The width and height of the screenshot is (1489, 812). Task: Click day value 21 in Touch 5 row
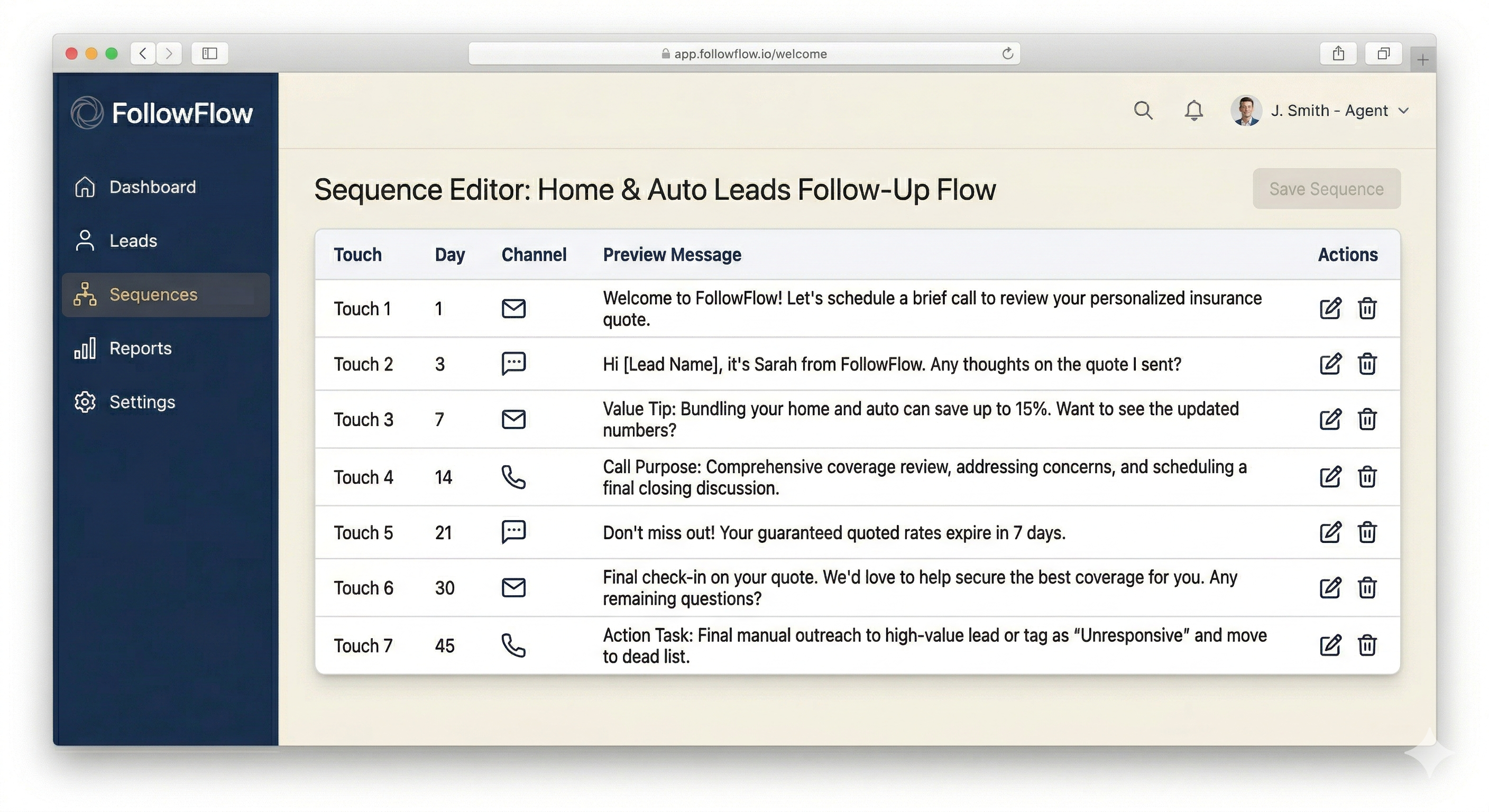[443, 532]
